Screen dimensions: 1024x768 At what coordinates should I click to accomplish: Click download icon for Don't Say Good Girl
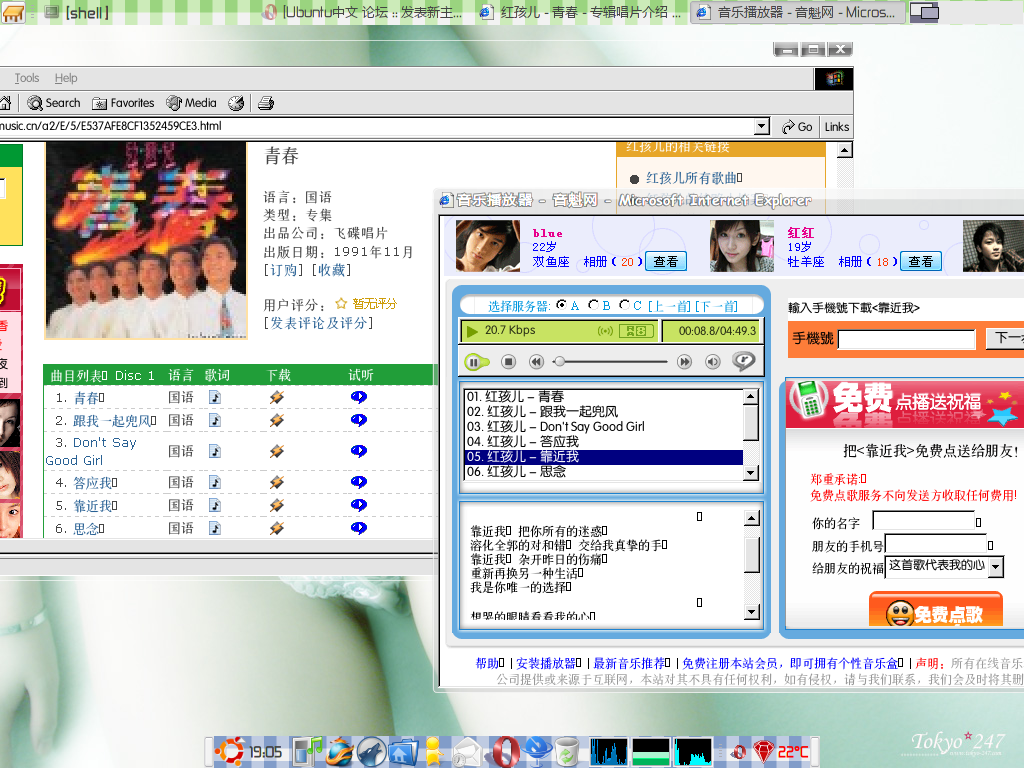coord(276,451)
